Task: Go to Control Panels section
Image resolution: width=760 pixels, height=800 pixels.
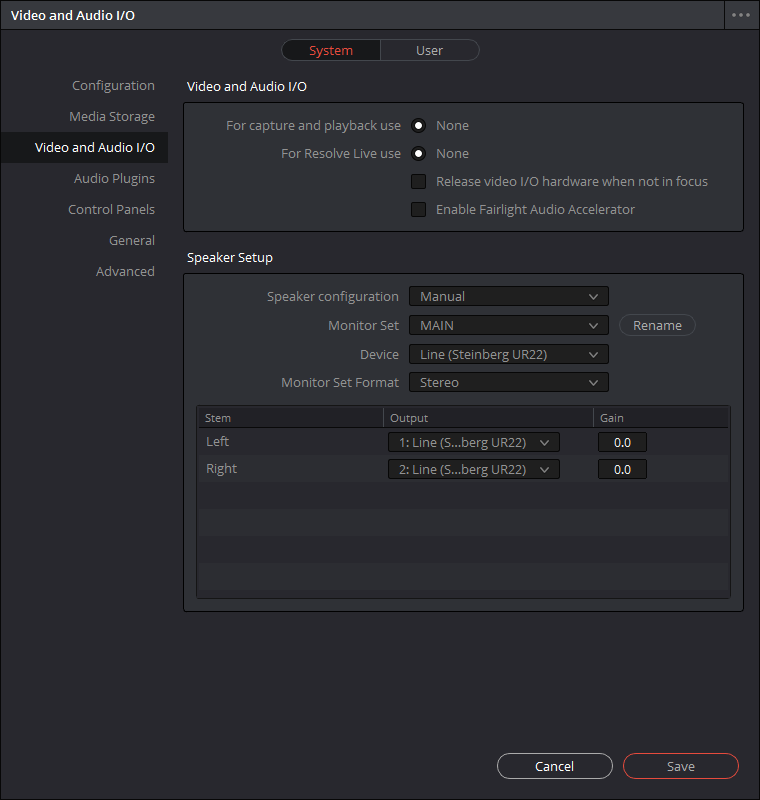Action: (111, 210)
